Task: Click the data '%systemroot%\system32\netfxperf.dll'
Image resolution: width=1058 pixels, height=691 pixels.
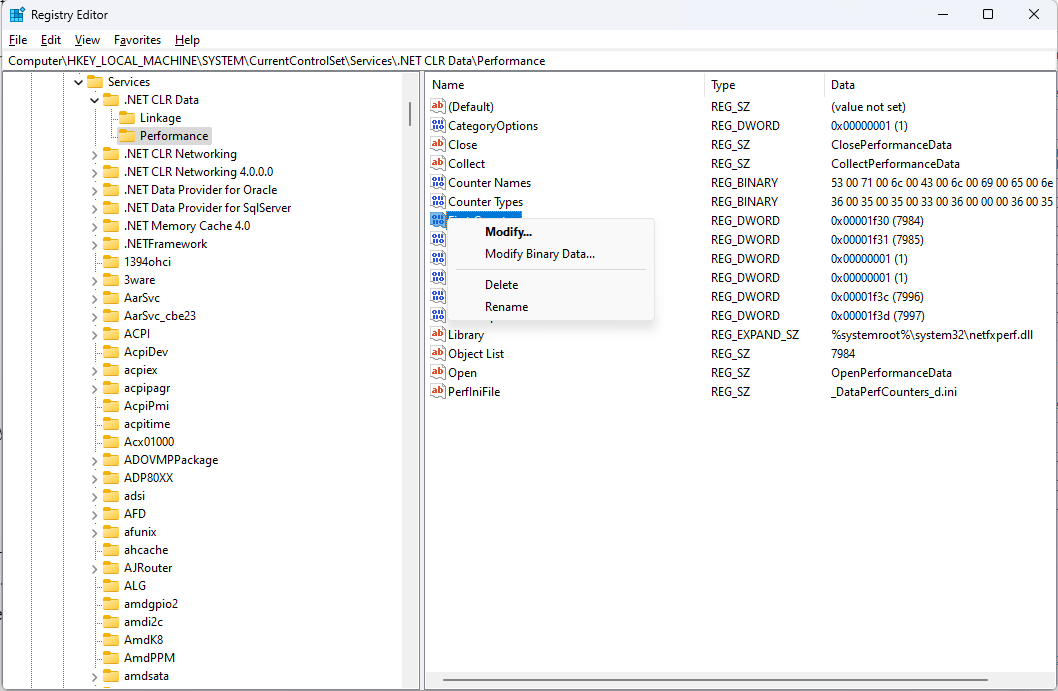Action: [932, 335]
